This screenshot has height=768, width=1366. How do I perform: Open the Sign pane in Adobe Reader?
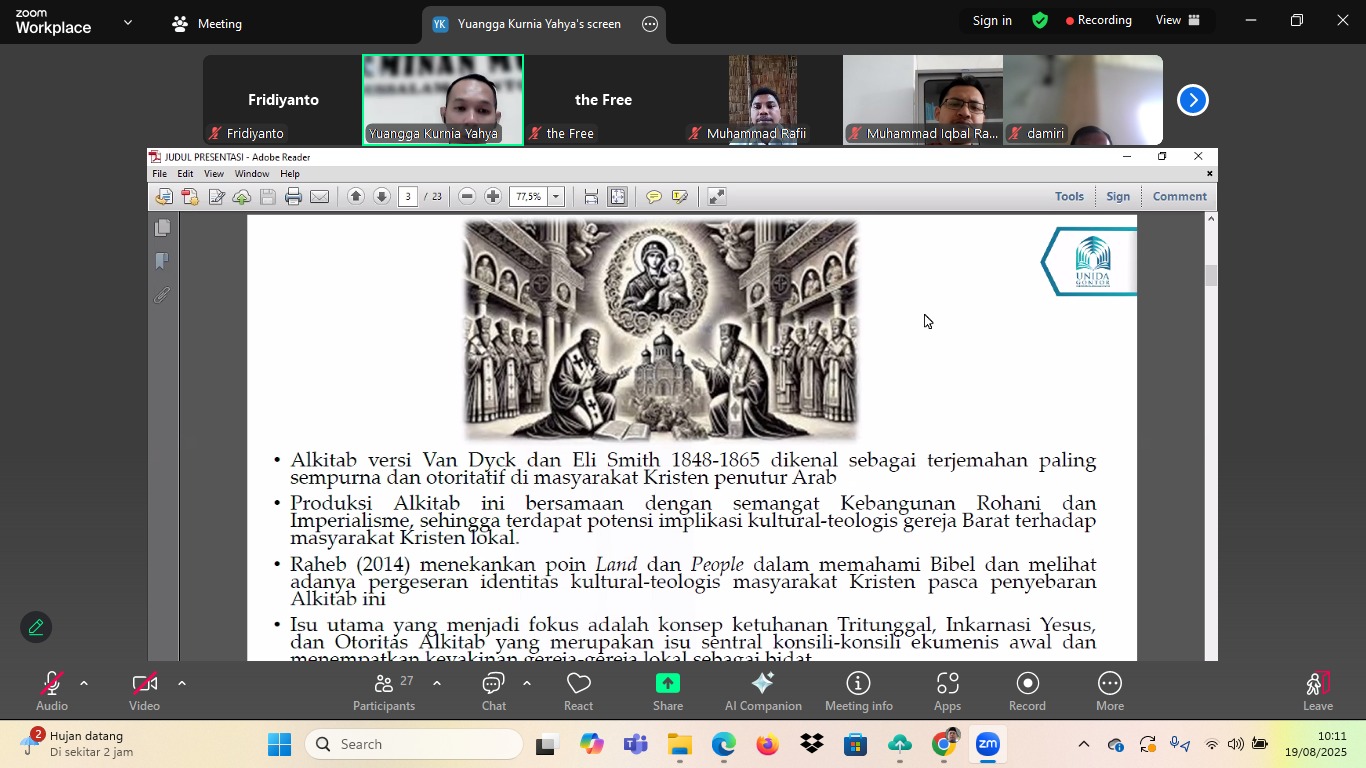coord(1118,197)
